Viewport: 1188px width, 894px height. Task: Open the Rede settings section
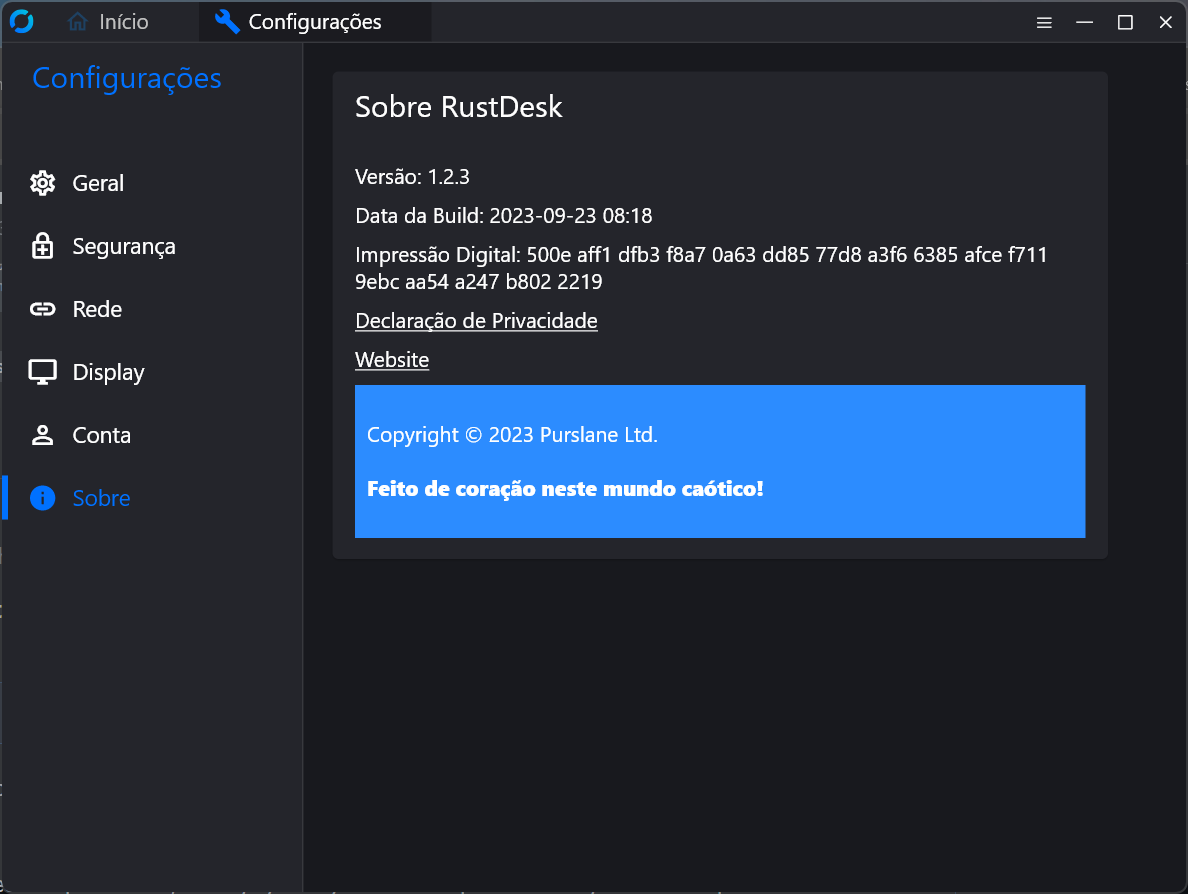point(152,309)
